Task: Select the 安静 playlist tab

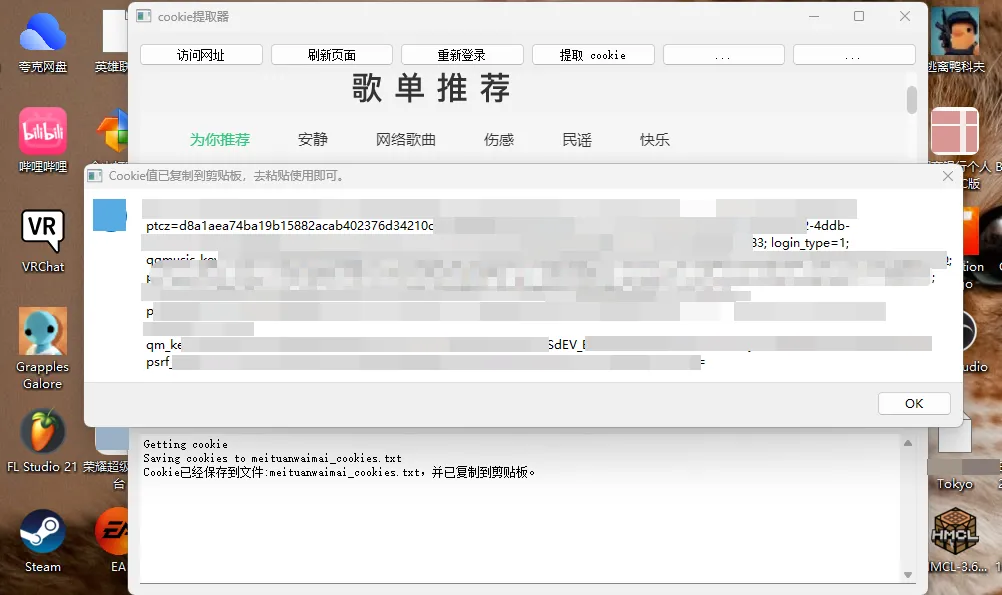Action: pos(312,139)
